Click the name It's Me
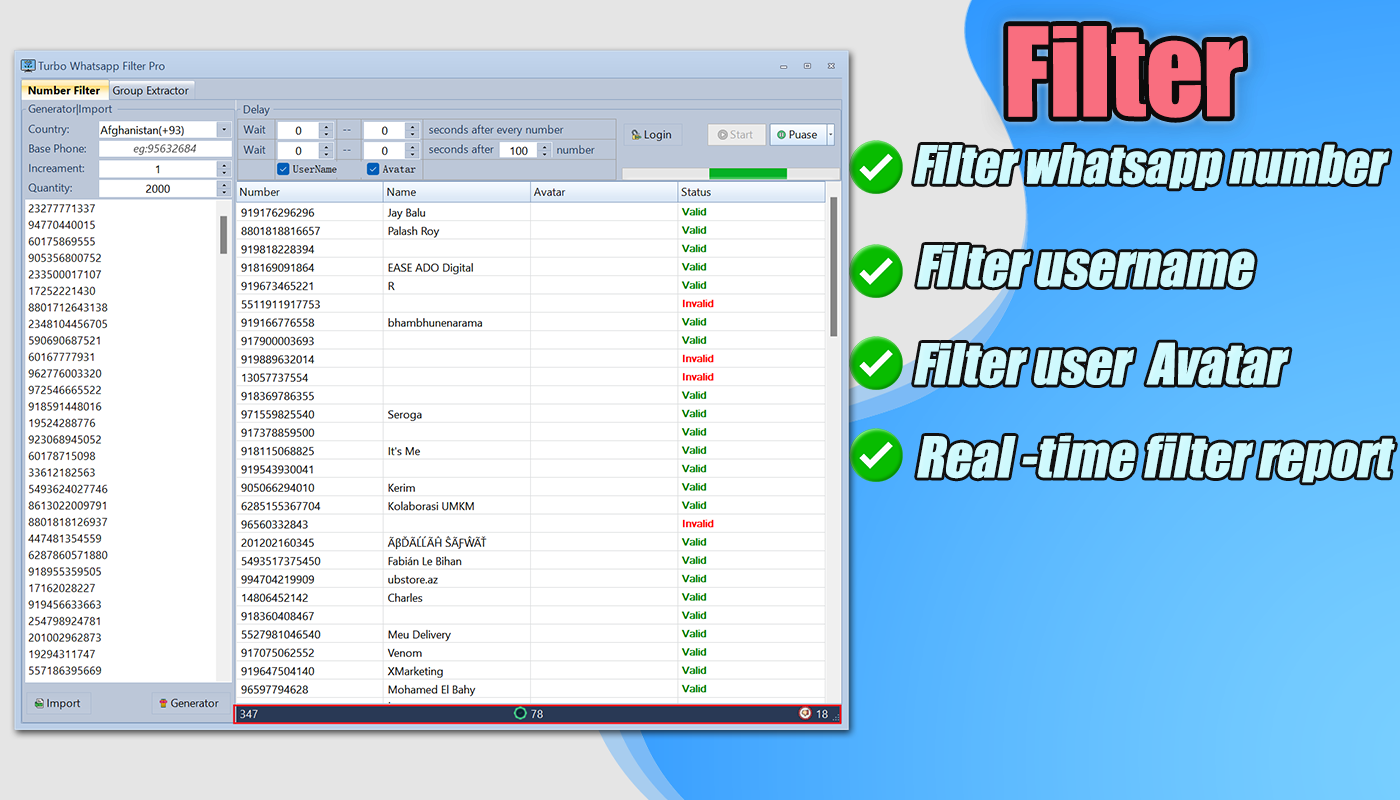This screenshot has width=1400, height=800. (403, 451)
